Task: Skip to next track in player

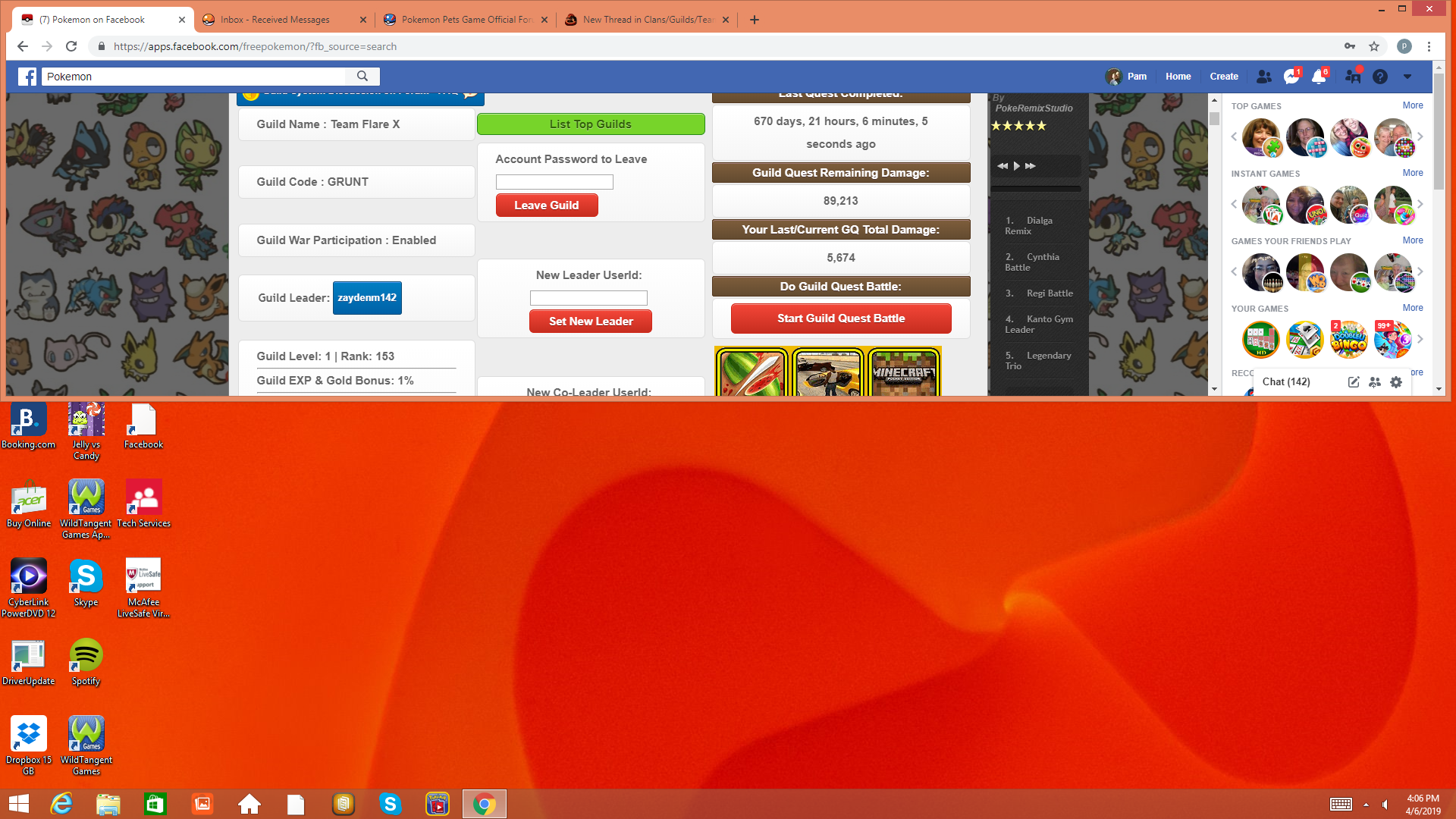Action: point(1031,165)
